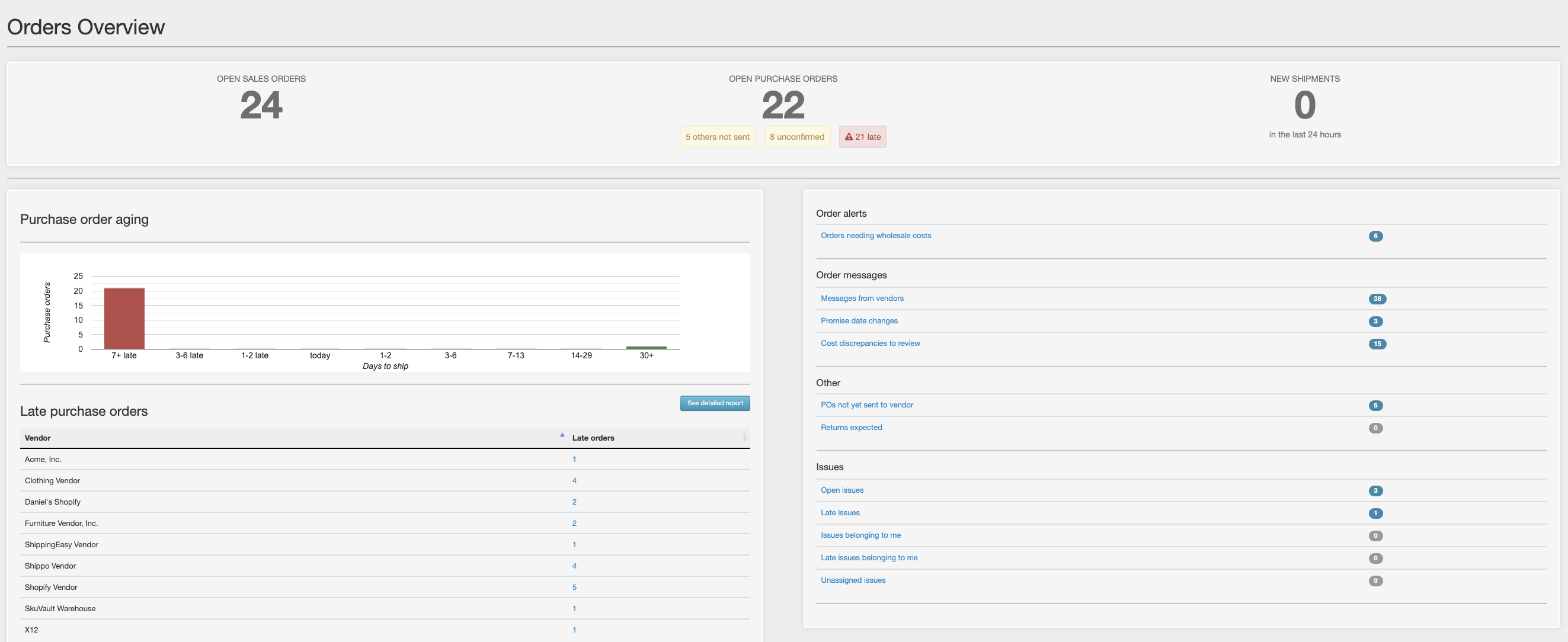Select the Acme, Inc. vendor name
The width and height of the screenshot is (1568, 642).
(x=43, y=460)
